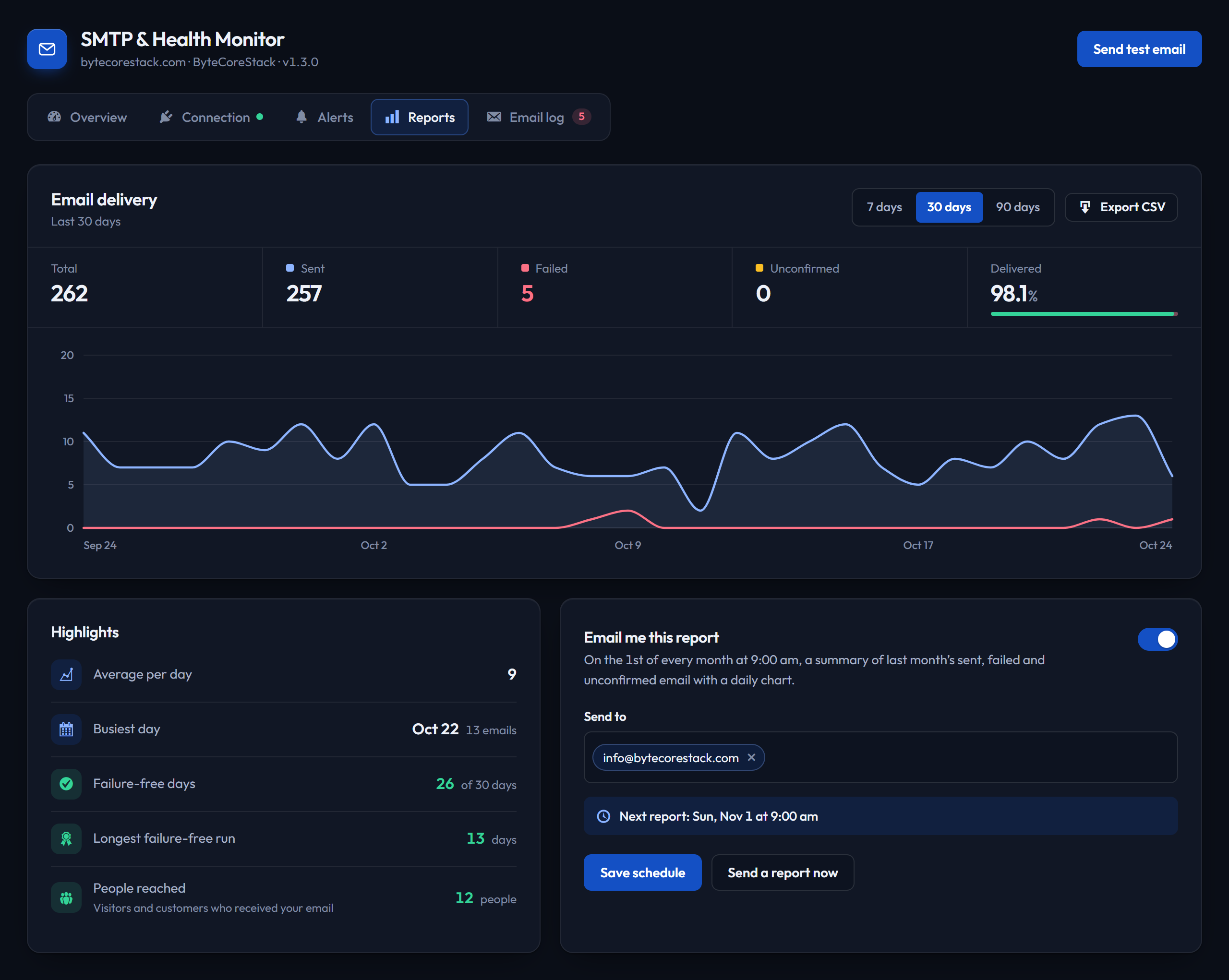Click the Oct 2 chart axis label

pyautogui.click(x=374, y=545)
